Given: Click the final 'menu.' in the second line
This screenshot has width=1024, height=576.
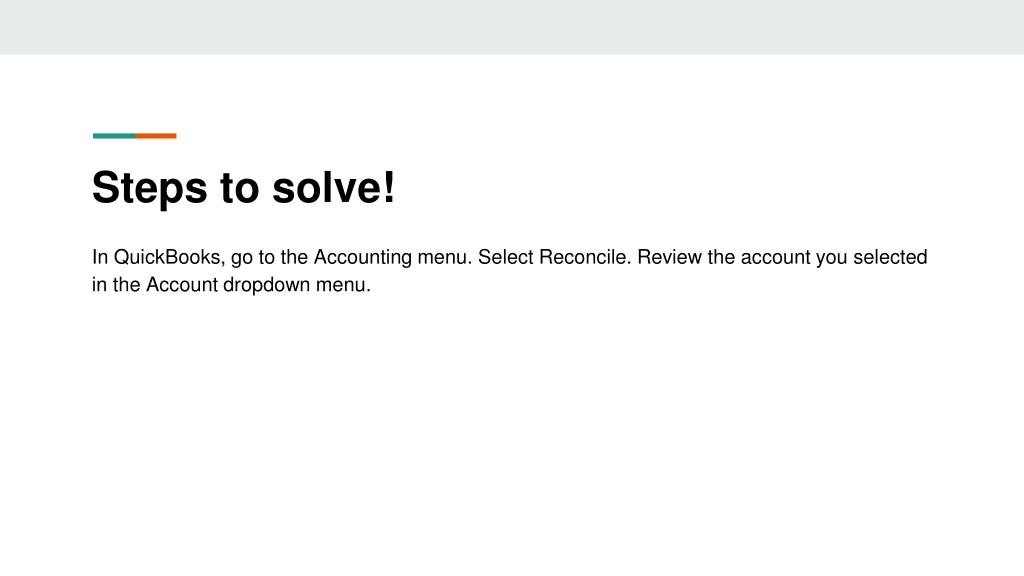Looking at the screenshot, I should pos(344,285).
